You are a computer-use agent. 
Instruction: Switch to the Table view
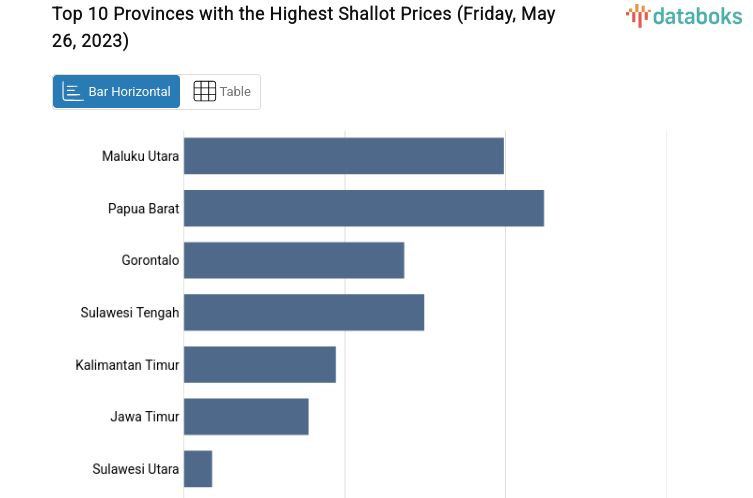pyautogui.click(x=222, y=92)
